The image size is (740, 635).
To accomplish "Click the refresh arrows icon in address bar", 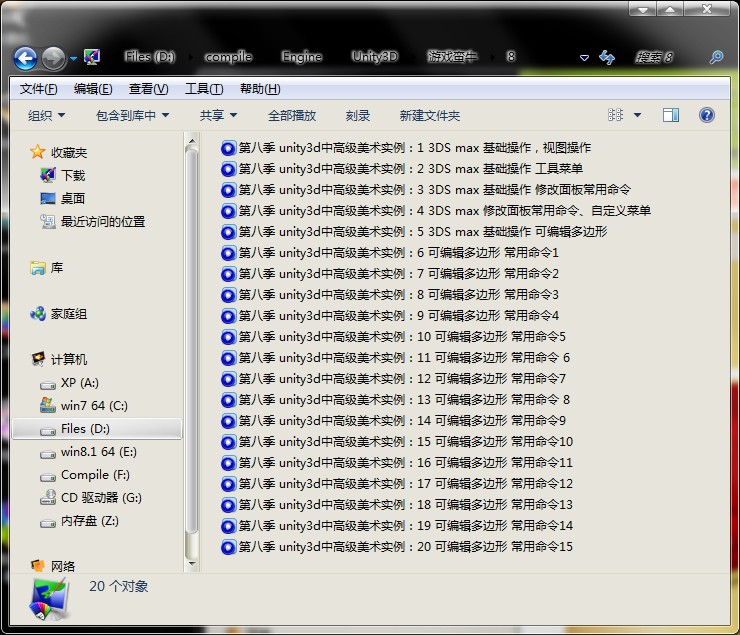I will tap(607, 58).
